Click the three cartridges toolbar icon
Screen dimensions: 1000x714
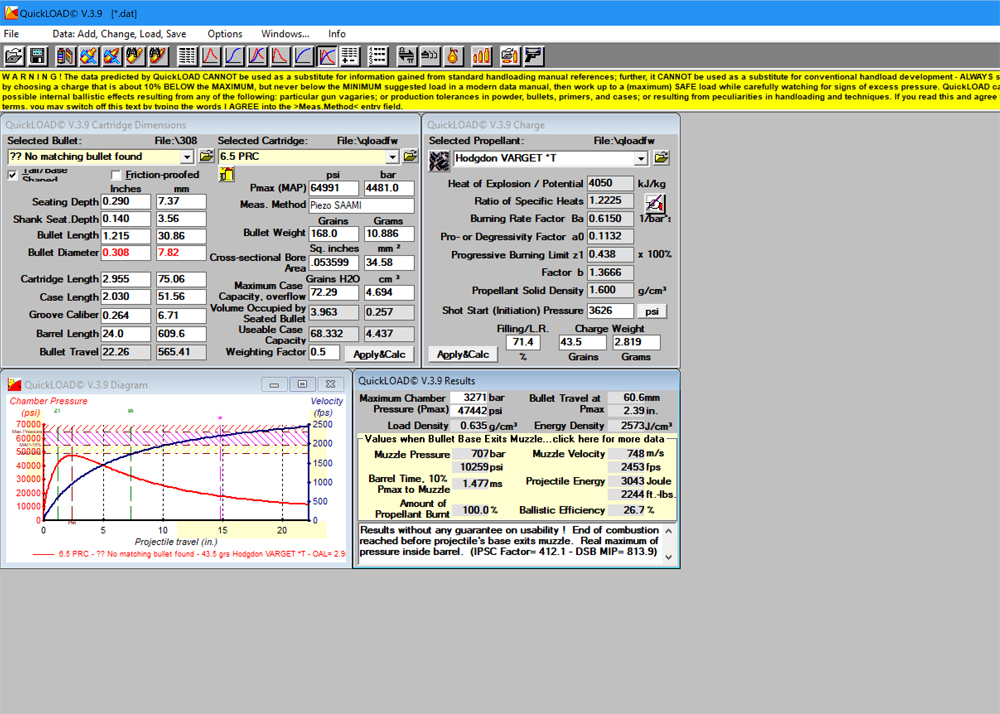coord(482,56)
